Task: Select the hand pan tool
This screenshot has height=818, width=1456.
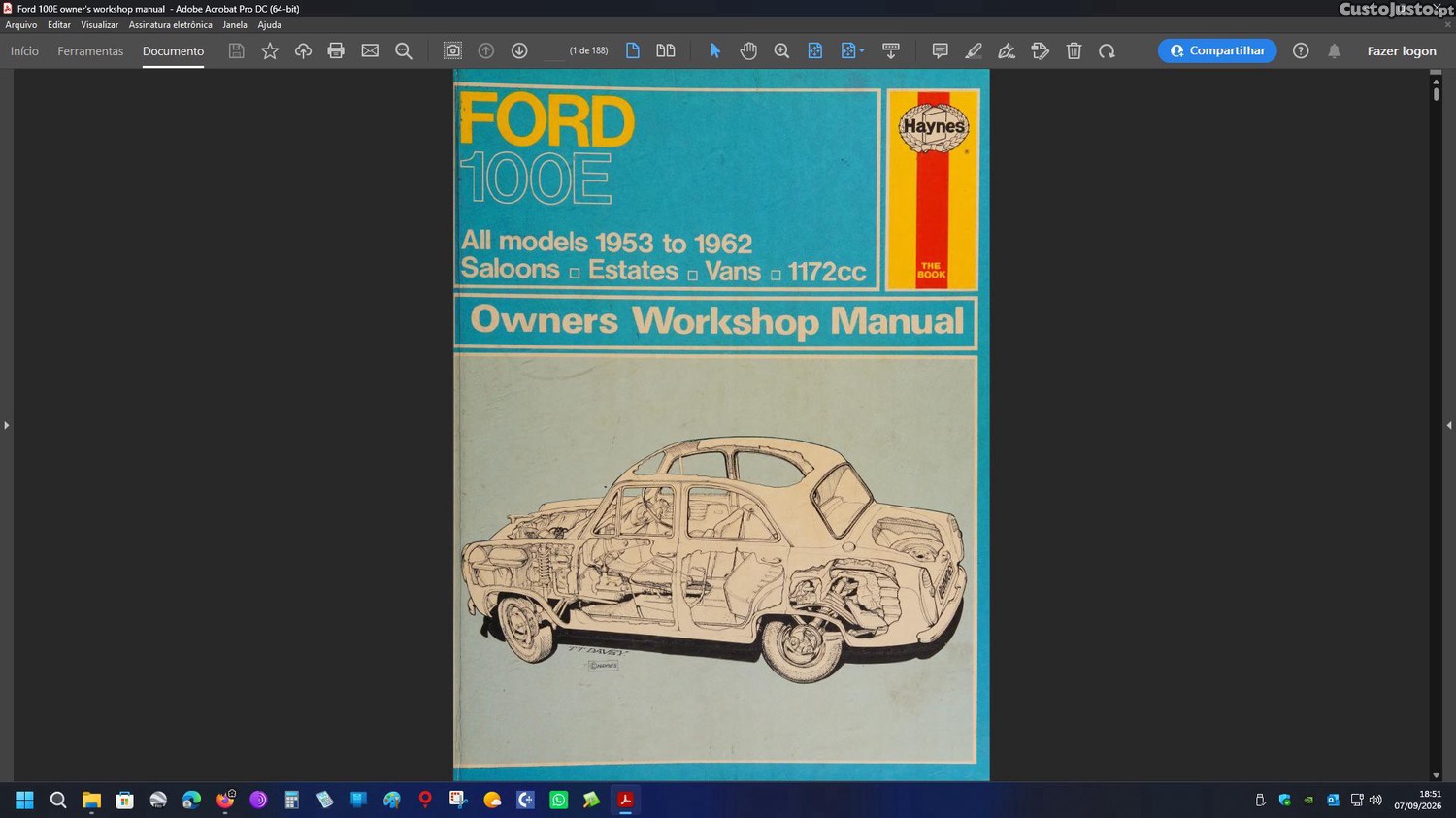Action: (x=748, y=50)
